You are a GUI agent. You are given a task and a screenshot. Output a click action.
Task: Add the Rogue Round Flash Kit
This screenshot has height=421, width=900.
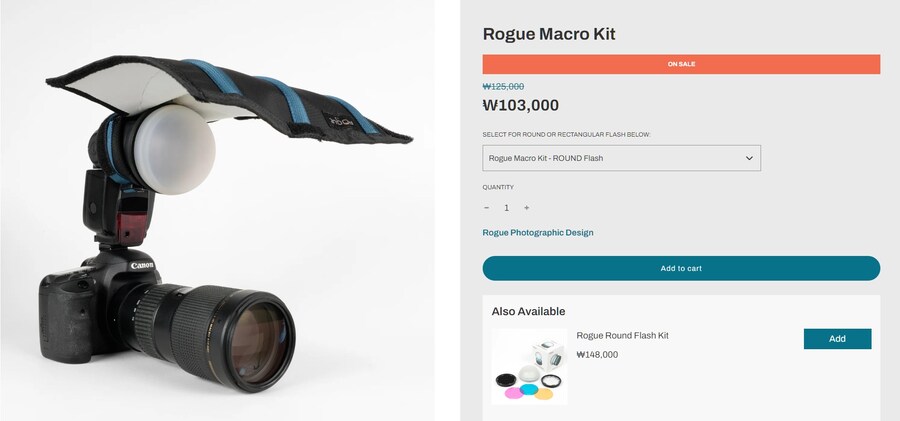(x=837, y=339)
